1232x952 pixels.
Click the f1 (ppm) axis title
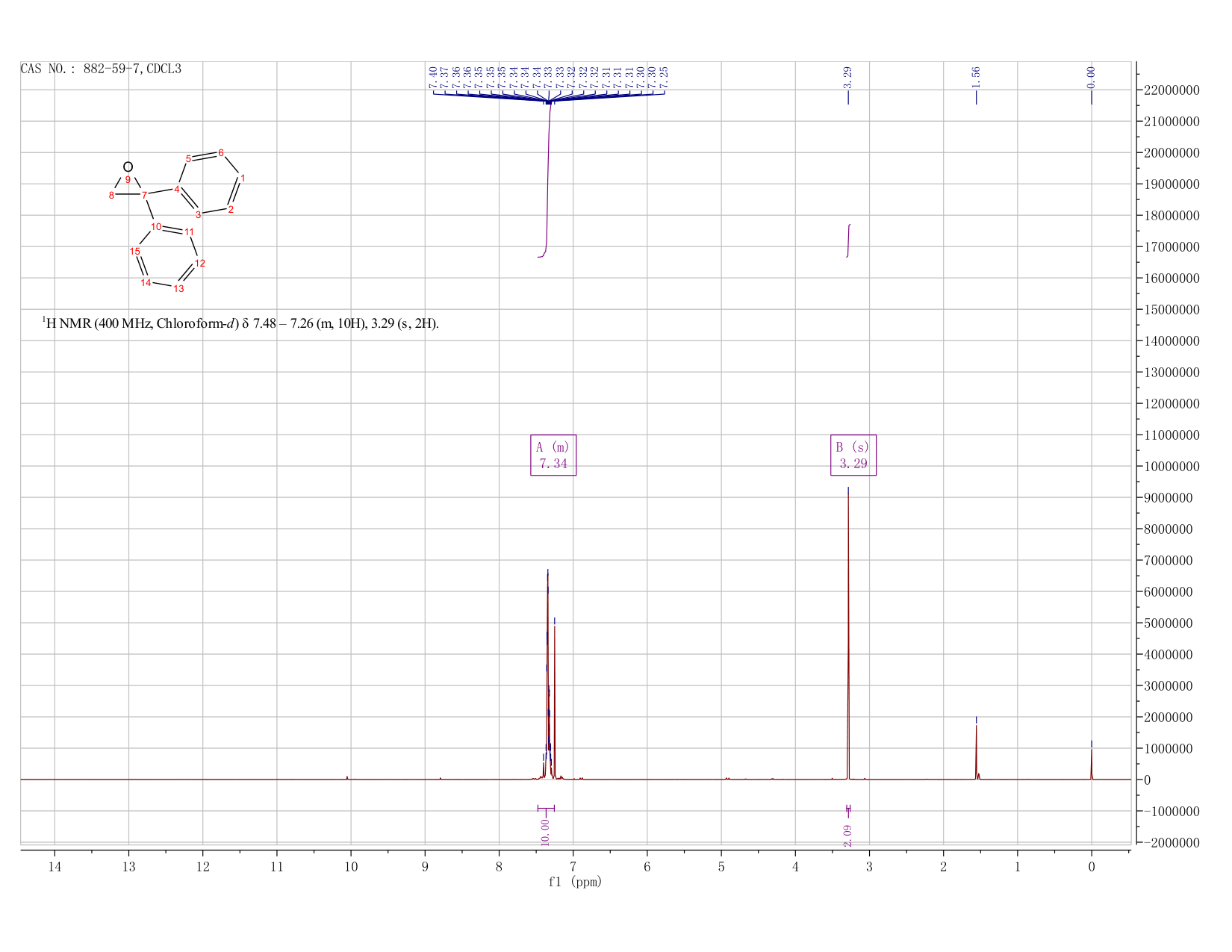(x=575, y=882)
